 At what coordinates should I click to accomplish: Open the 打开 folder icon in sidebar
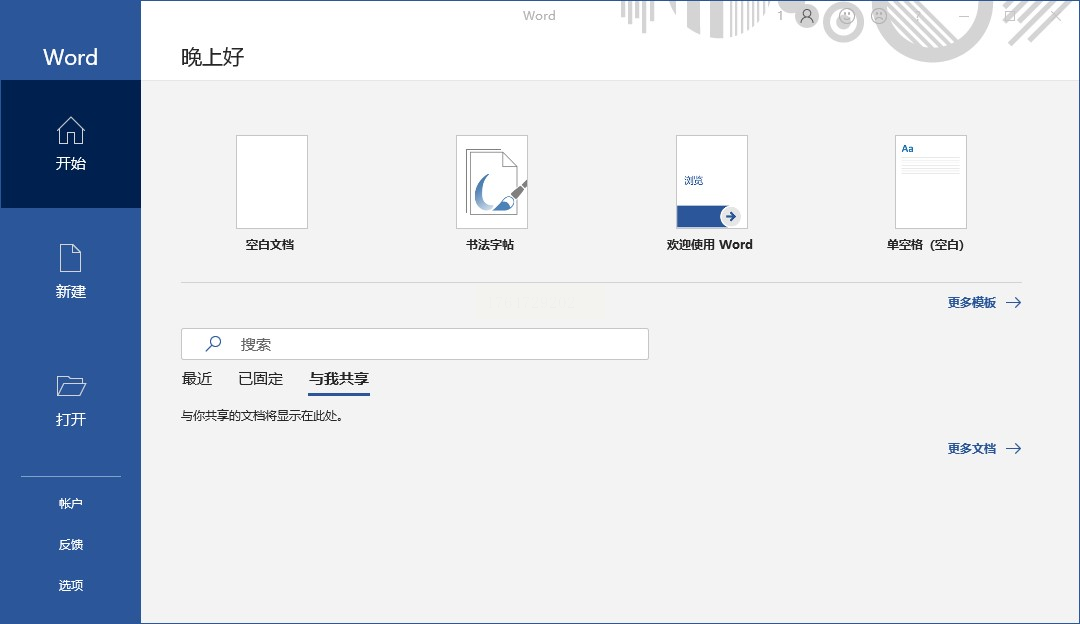pos(70,386)
